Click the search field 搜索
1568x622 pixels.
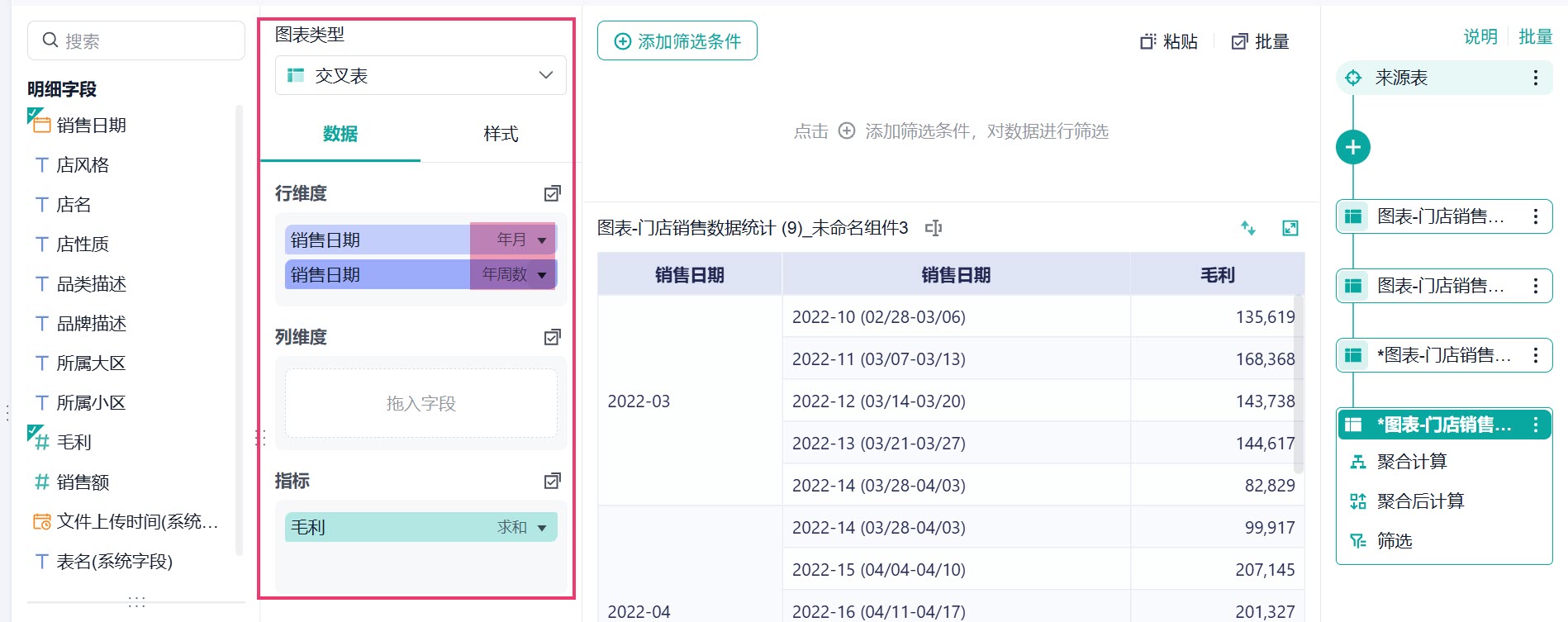pyautogui.click(x=136, y=40)
